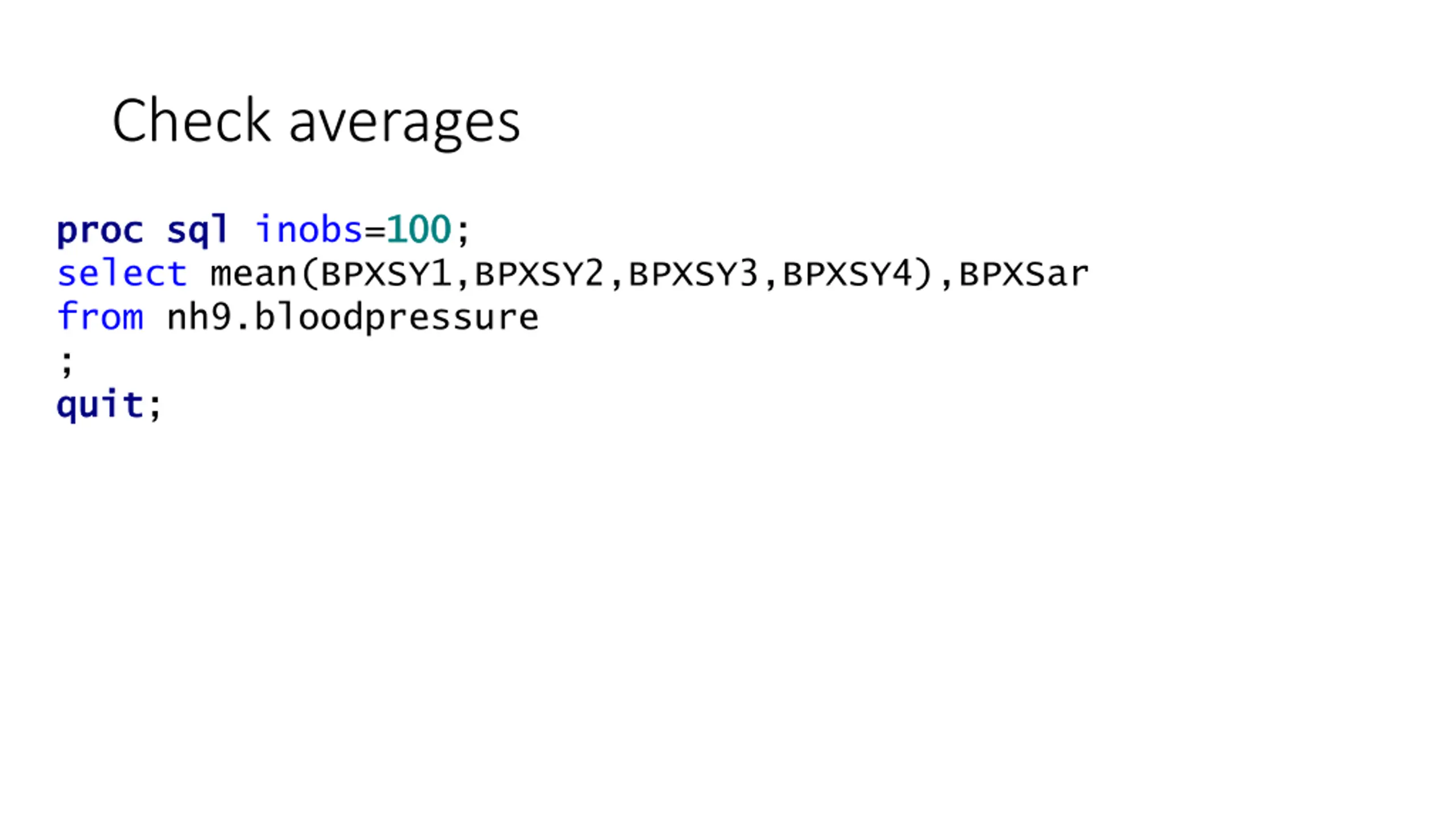Click the 'sql' keyword

197,230
